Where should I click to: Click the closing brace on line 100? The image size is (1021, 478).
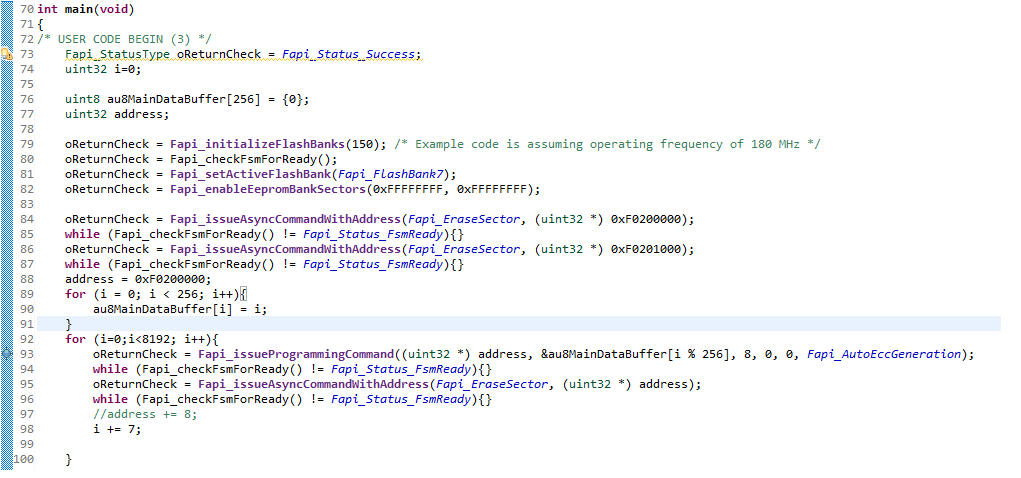(x=68, y=459)
